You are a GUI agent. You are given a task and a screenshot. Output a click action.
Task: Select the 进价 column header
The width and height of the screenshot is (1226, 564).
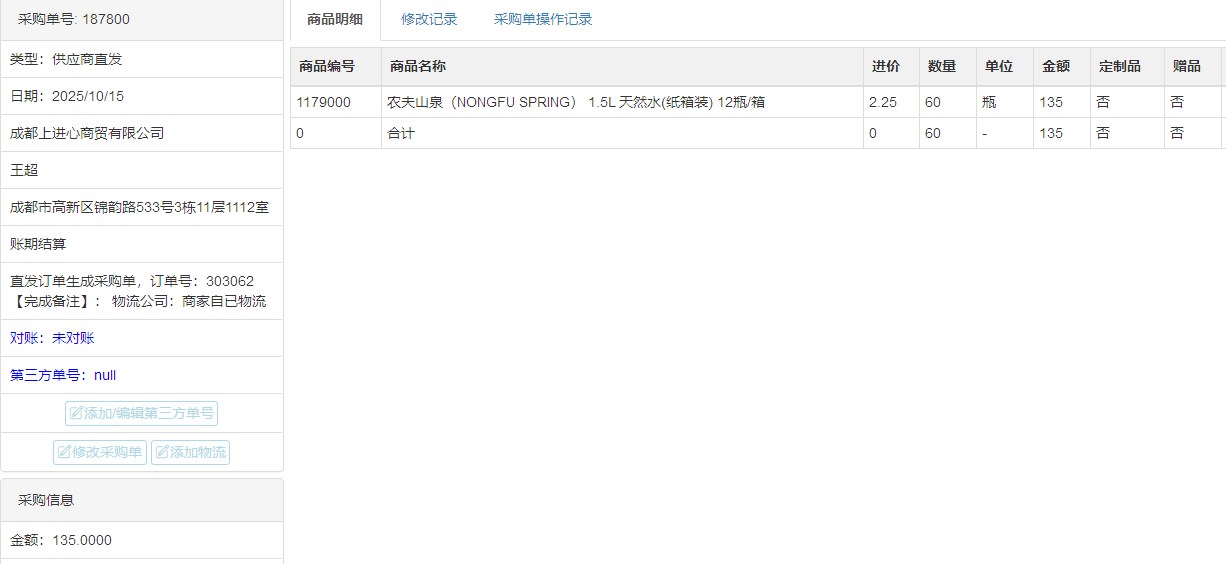pos(885,66)
